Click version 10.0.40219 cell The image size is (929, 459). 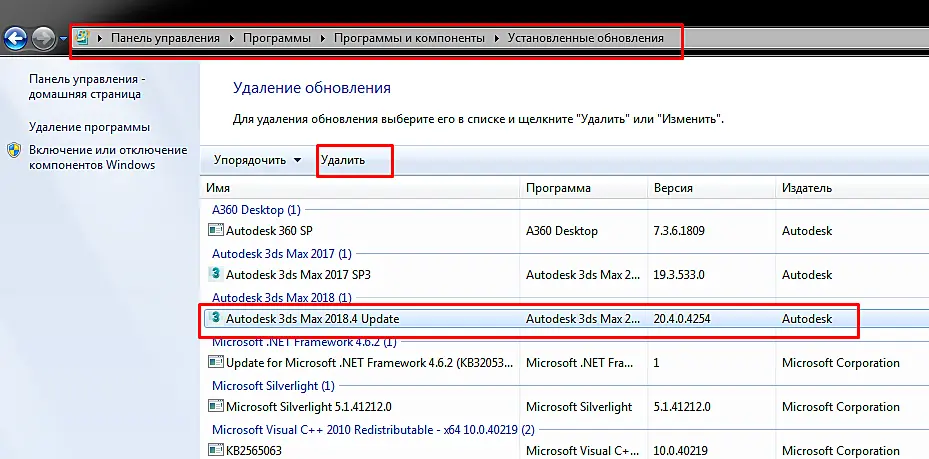coord(681,451)
